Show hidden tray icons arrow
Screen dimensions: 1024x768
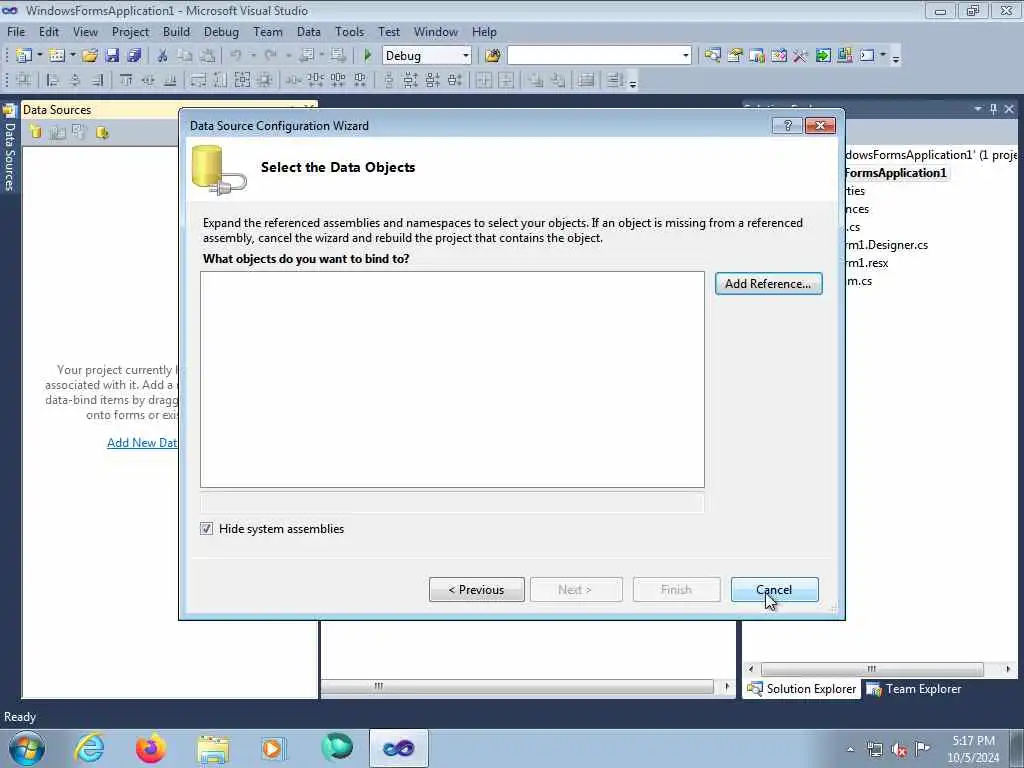coord(850,750)
